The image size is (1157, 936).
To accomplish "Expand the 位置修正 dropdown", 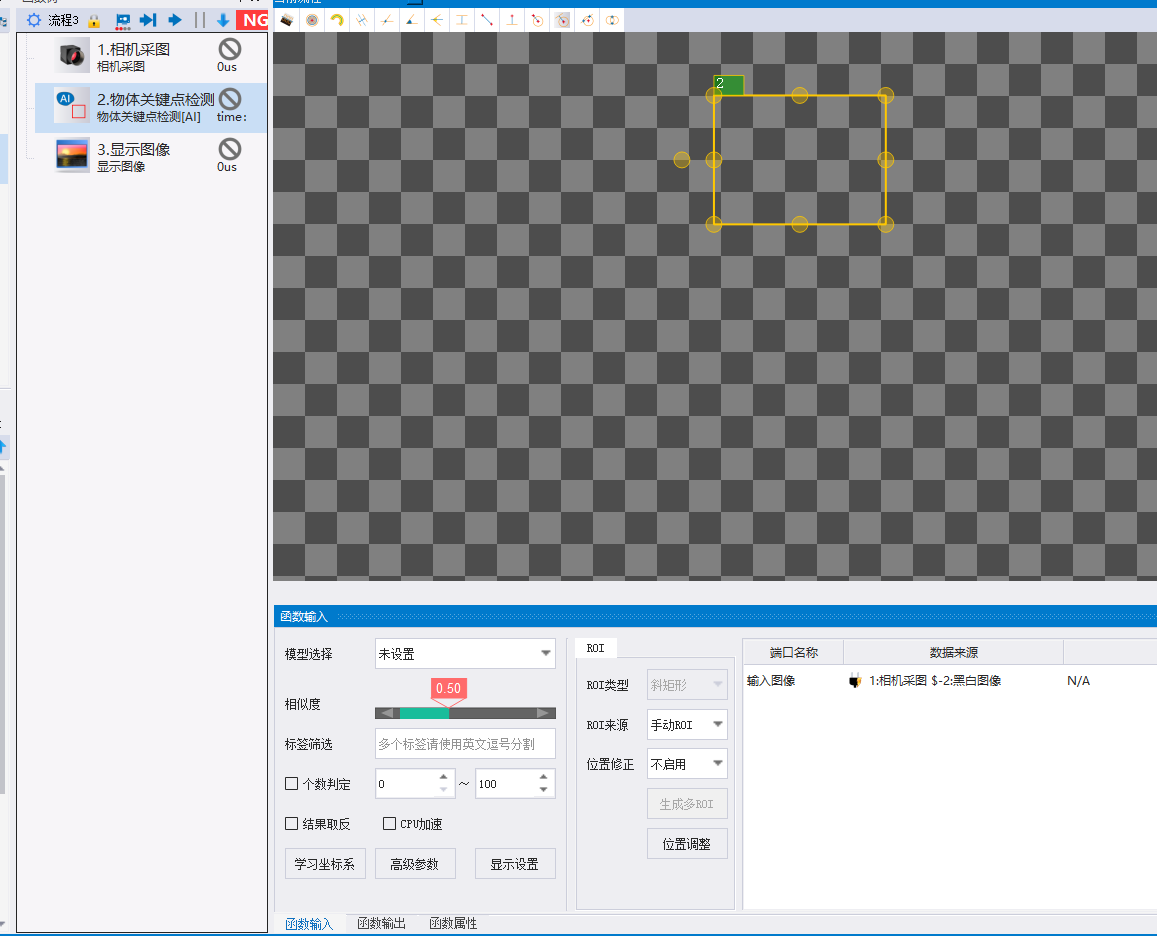I will 687,764.
